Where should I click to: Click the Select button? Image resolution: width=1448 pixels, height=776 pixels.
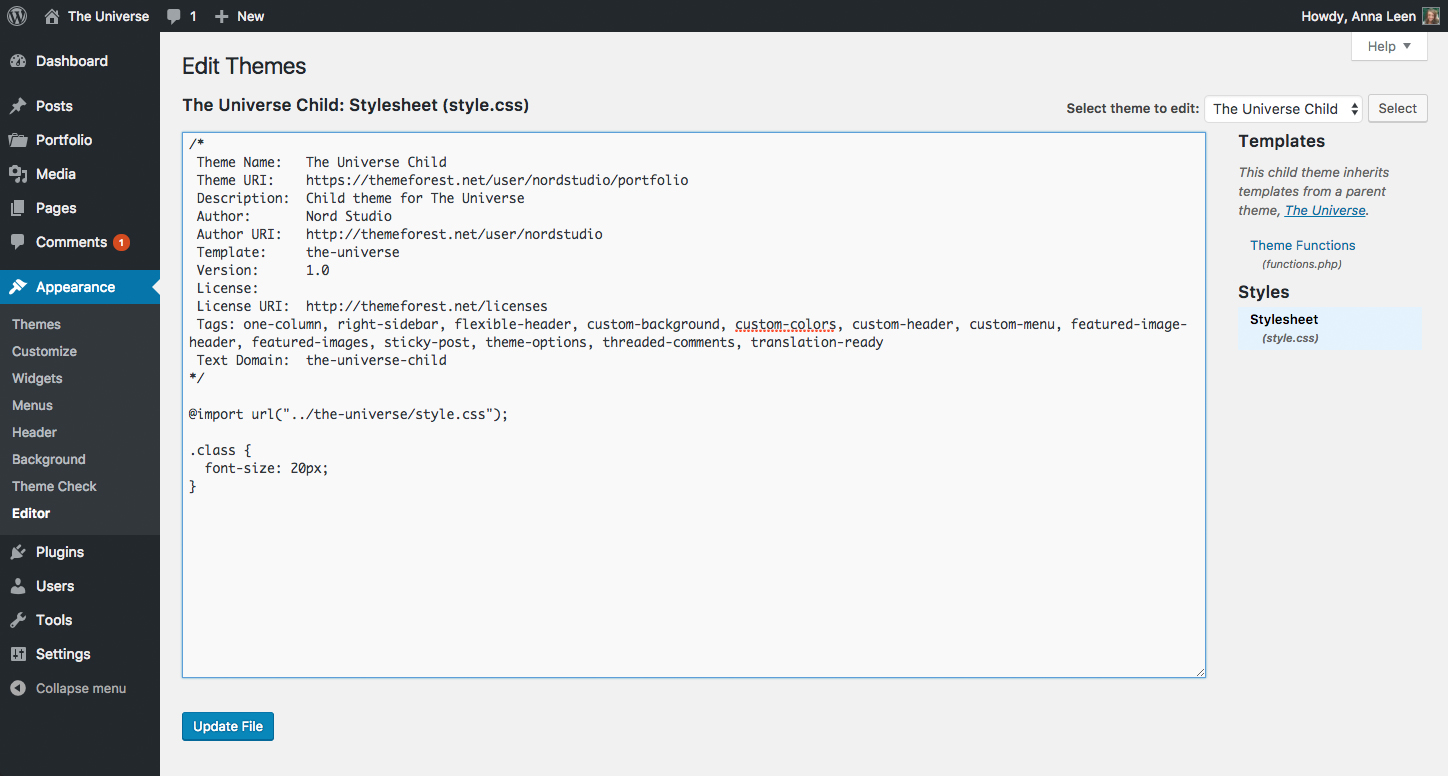point(1397,108)
